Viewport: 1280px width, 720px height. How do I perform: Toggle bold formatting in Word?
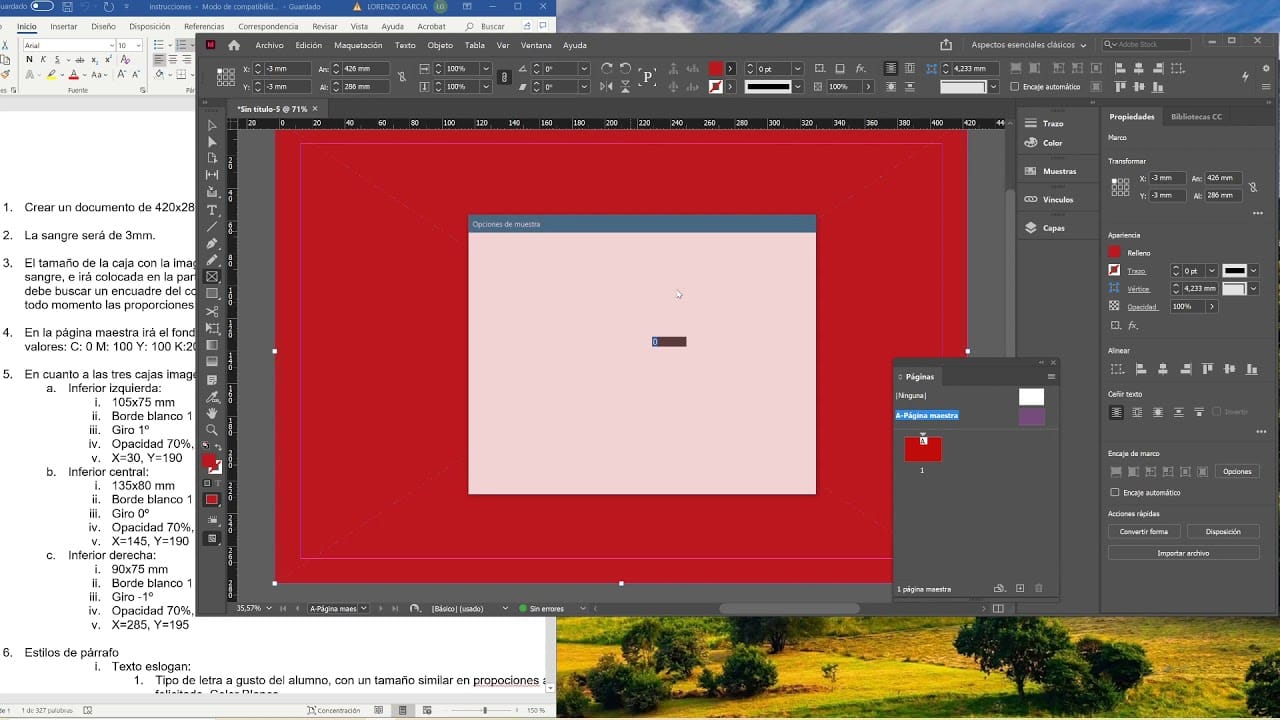pos(29,60)
